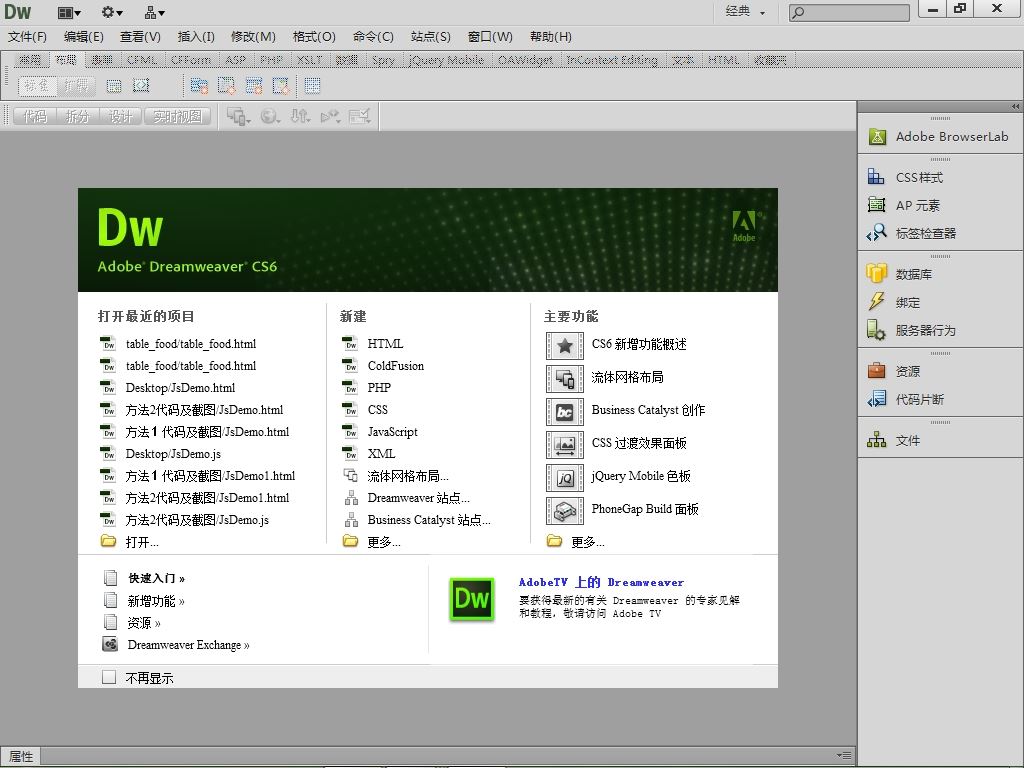Open the file management dropdown in the document toolbar
Viewport: 1024px width, 768px height.
(300, 116)
